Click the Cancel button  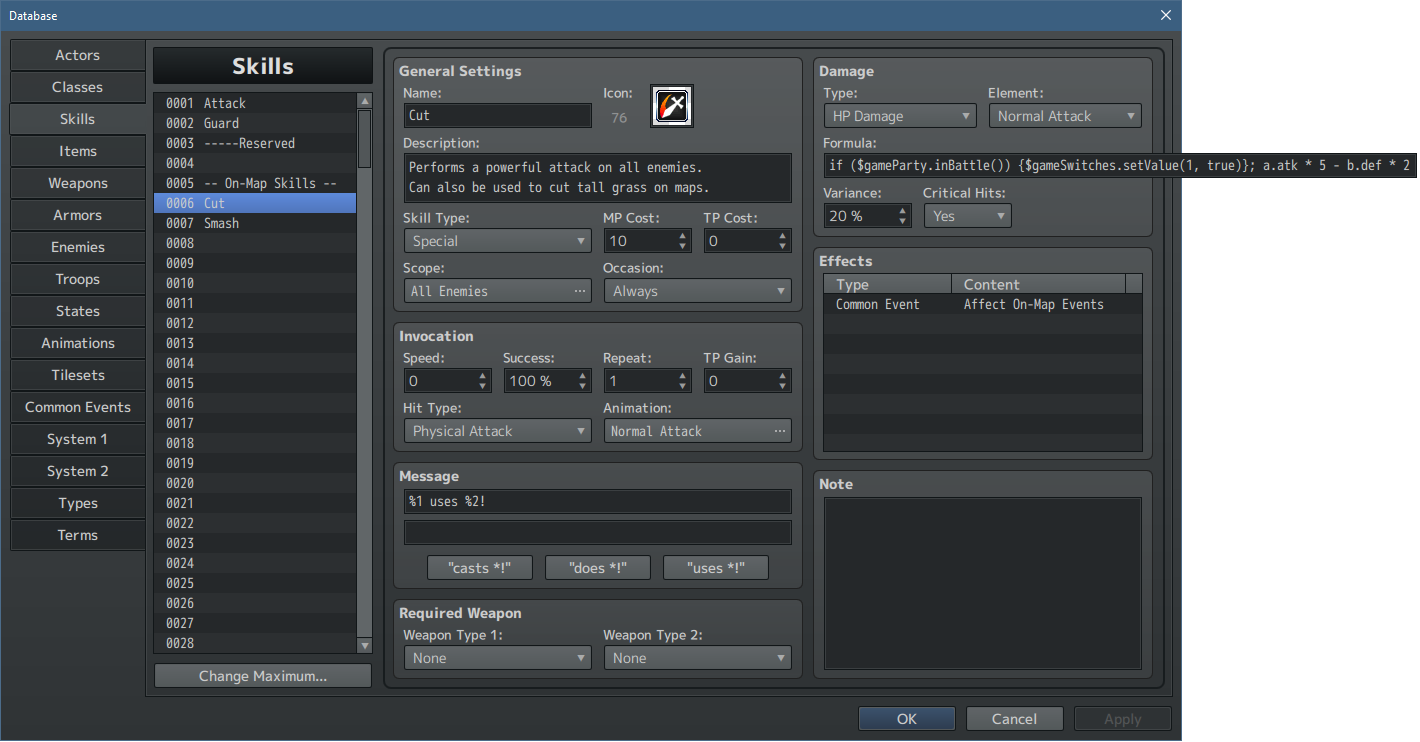pyautogui.click(x=1014, y=719)
